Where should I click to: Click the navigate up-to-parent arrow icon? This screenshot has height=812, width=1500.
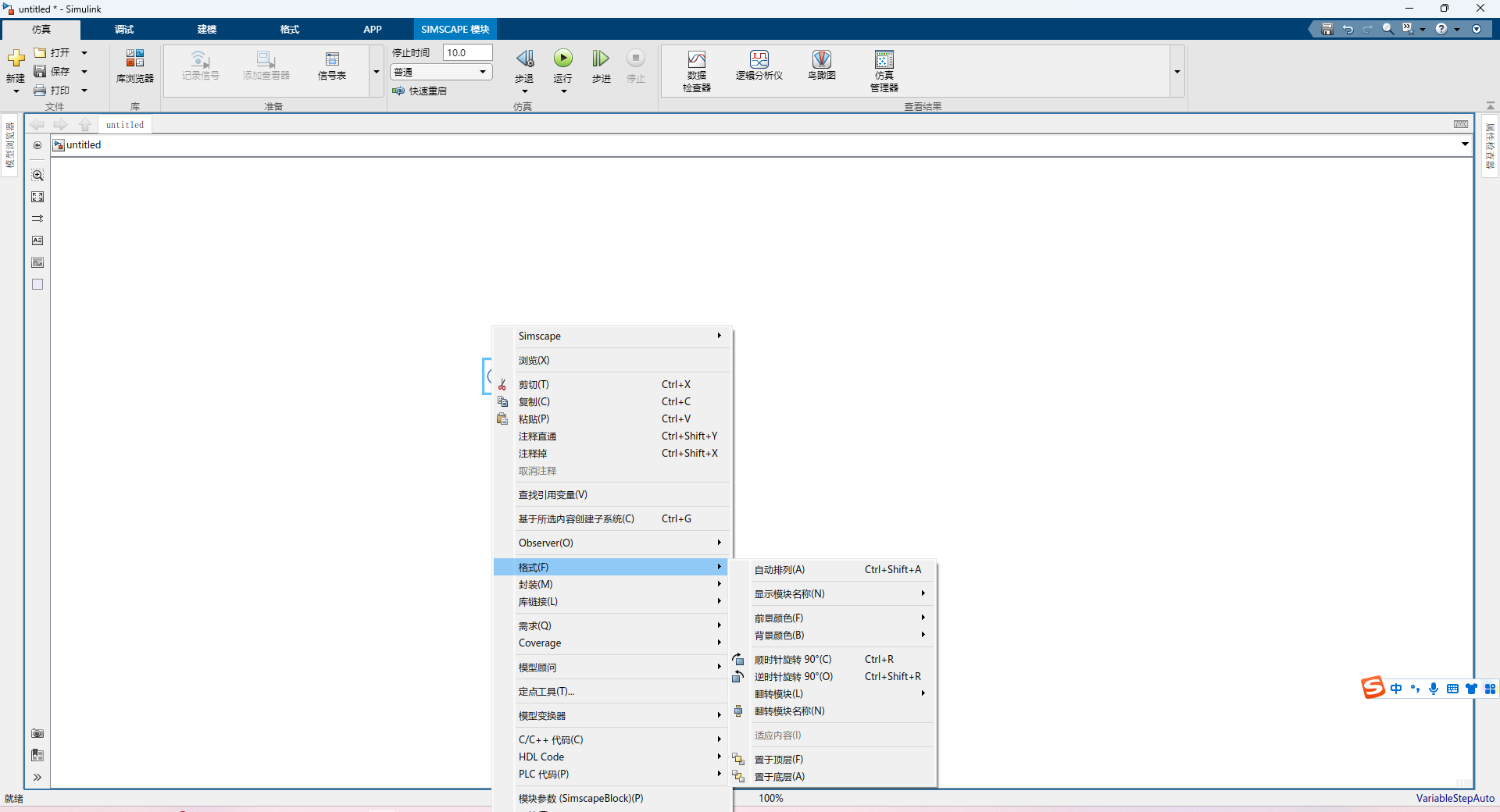(85, 124)
